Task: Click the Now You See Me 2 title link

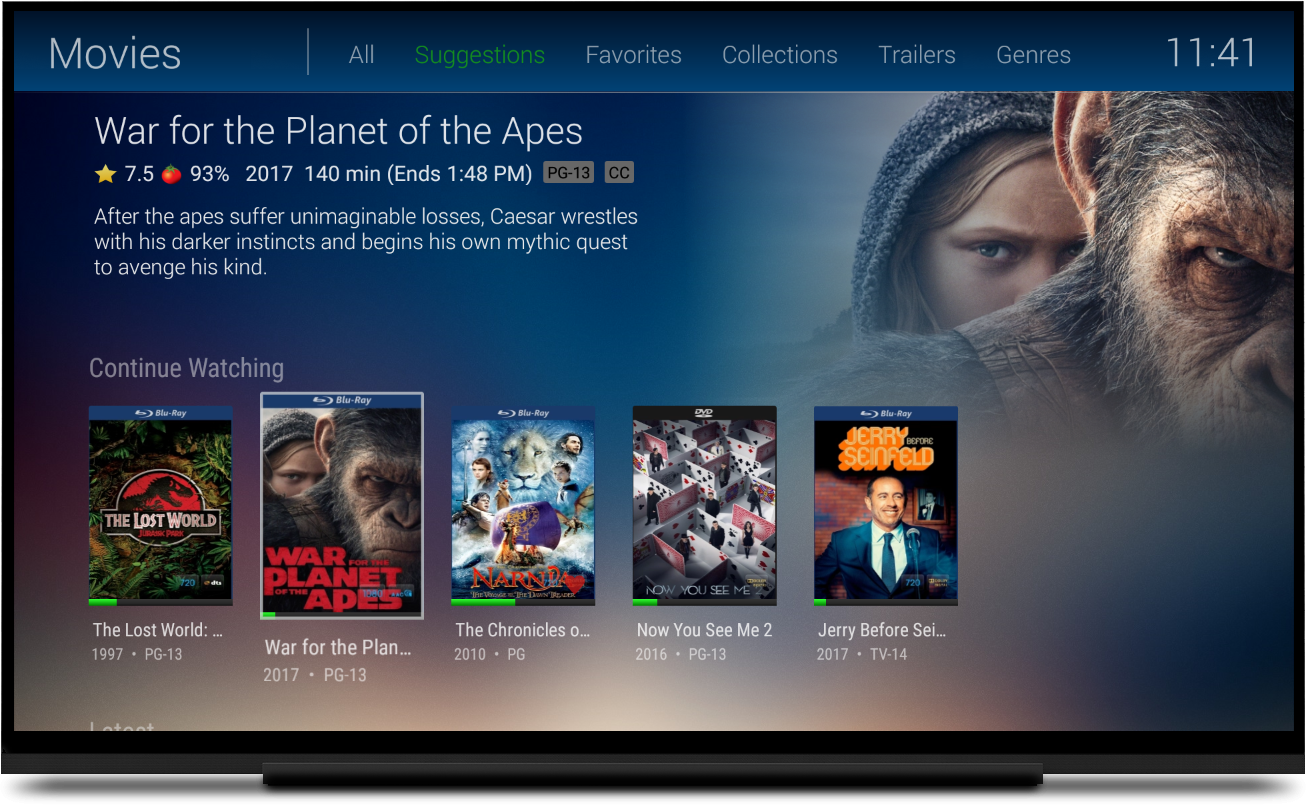Action: coord(705,630)
